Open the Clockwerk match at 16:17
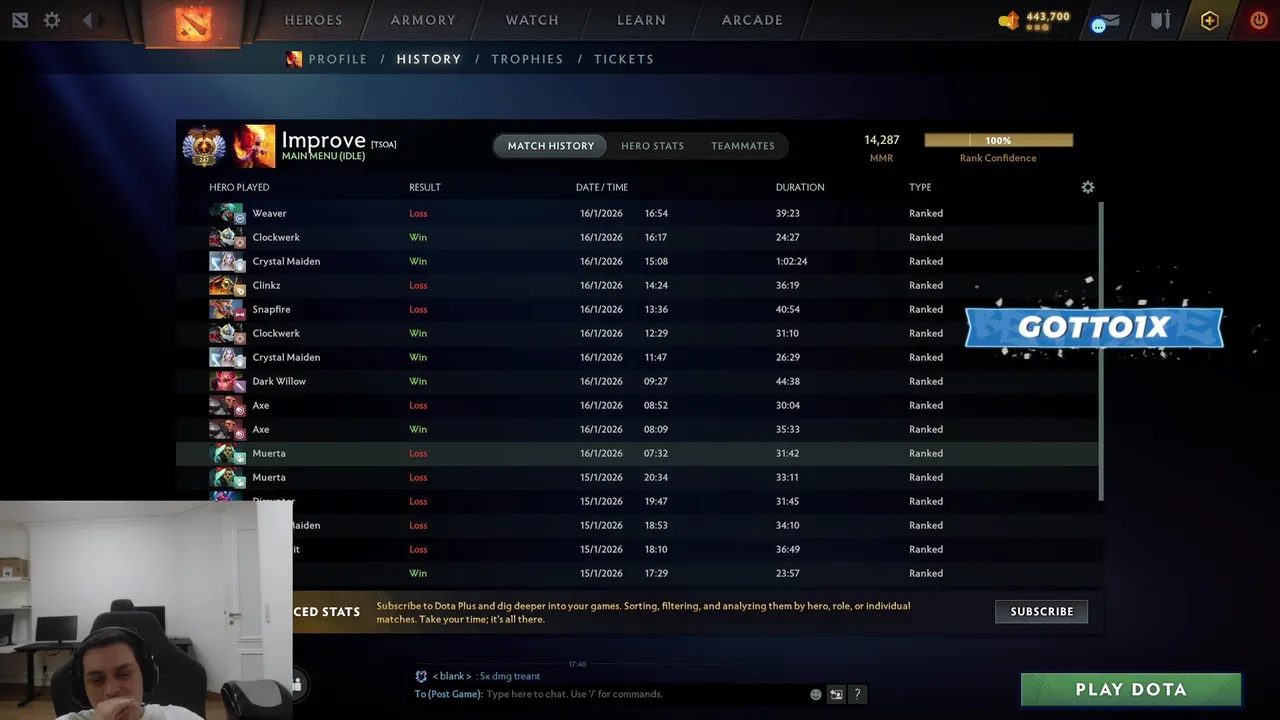This screenshot has width=1280, height=720. tap(638, 237)
